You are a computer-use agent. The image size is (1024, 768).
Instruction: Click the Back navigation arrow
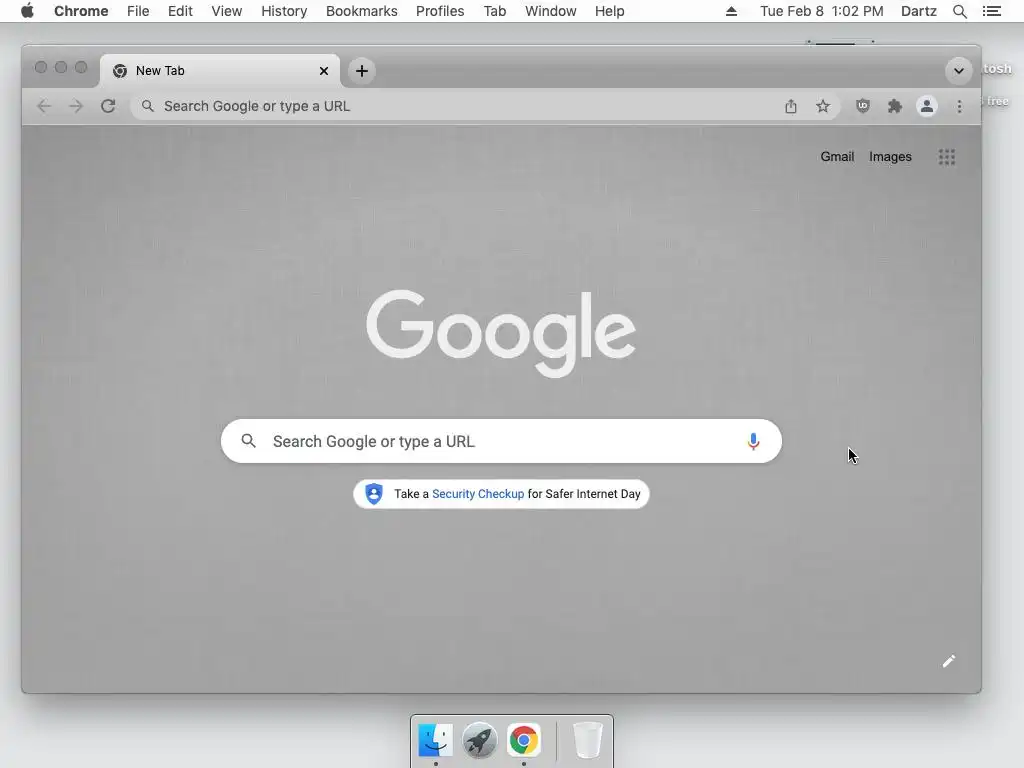tap(44, 106)
